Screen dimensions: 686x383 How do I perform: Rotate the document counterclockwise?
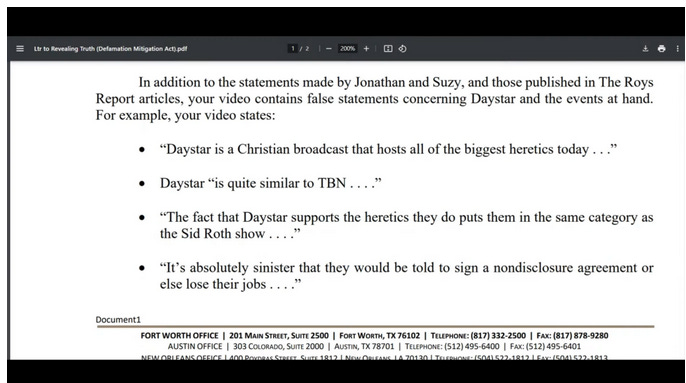click(x=402, y=49)
